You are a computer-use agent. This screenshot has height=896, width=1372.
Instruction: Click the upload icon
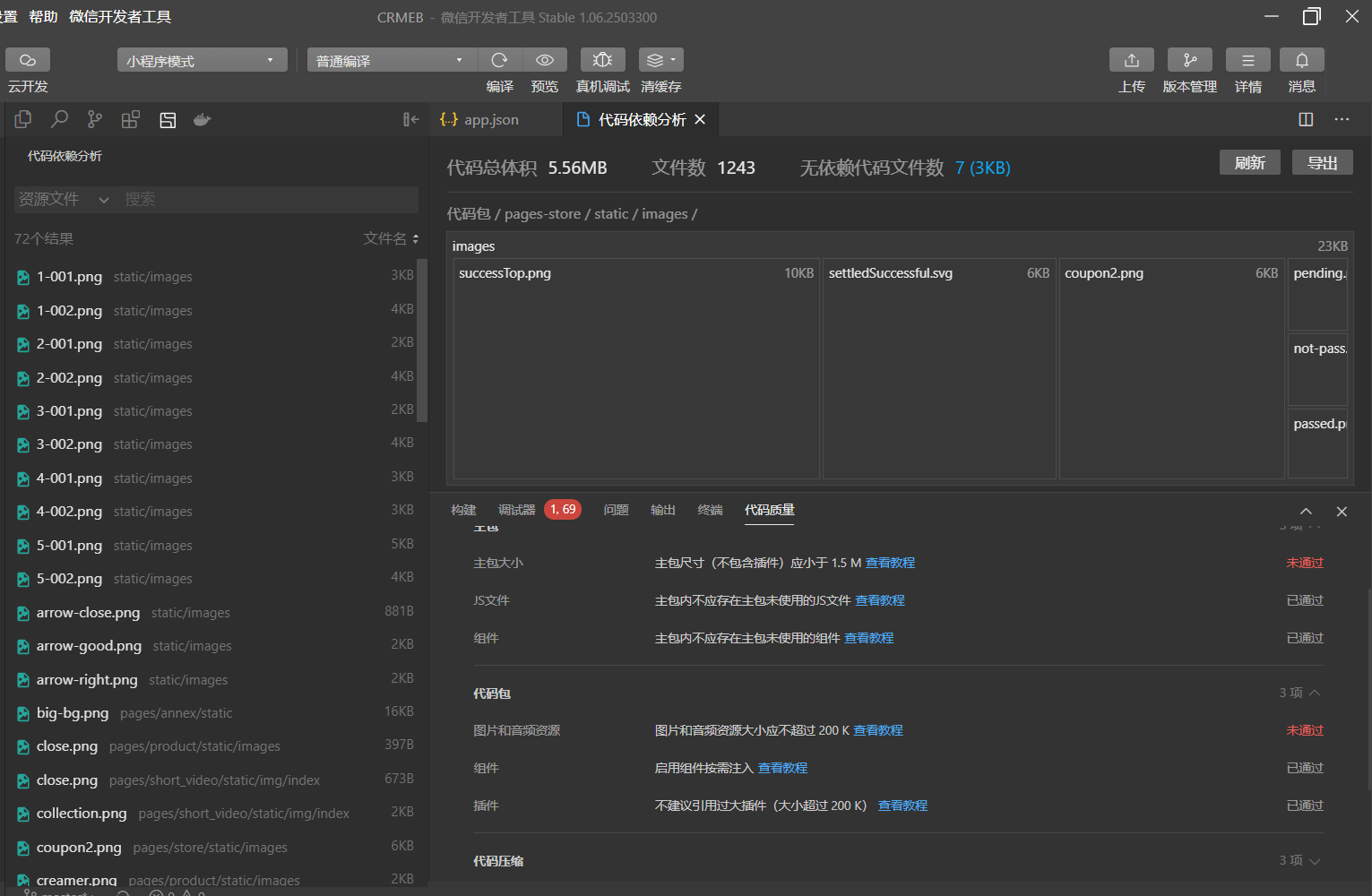coord(1132,60)
